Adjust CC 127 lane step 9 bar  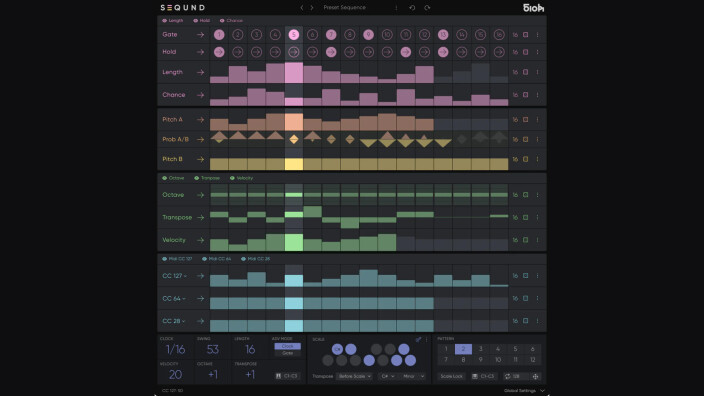(x=368, y=278)
